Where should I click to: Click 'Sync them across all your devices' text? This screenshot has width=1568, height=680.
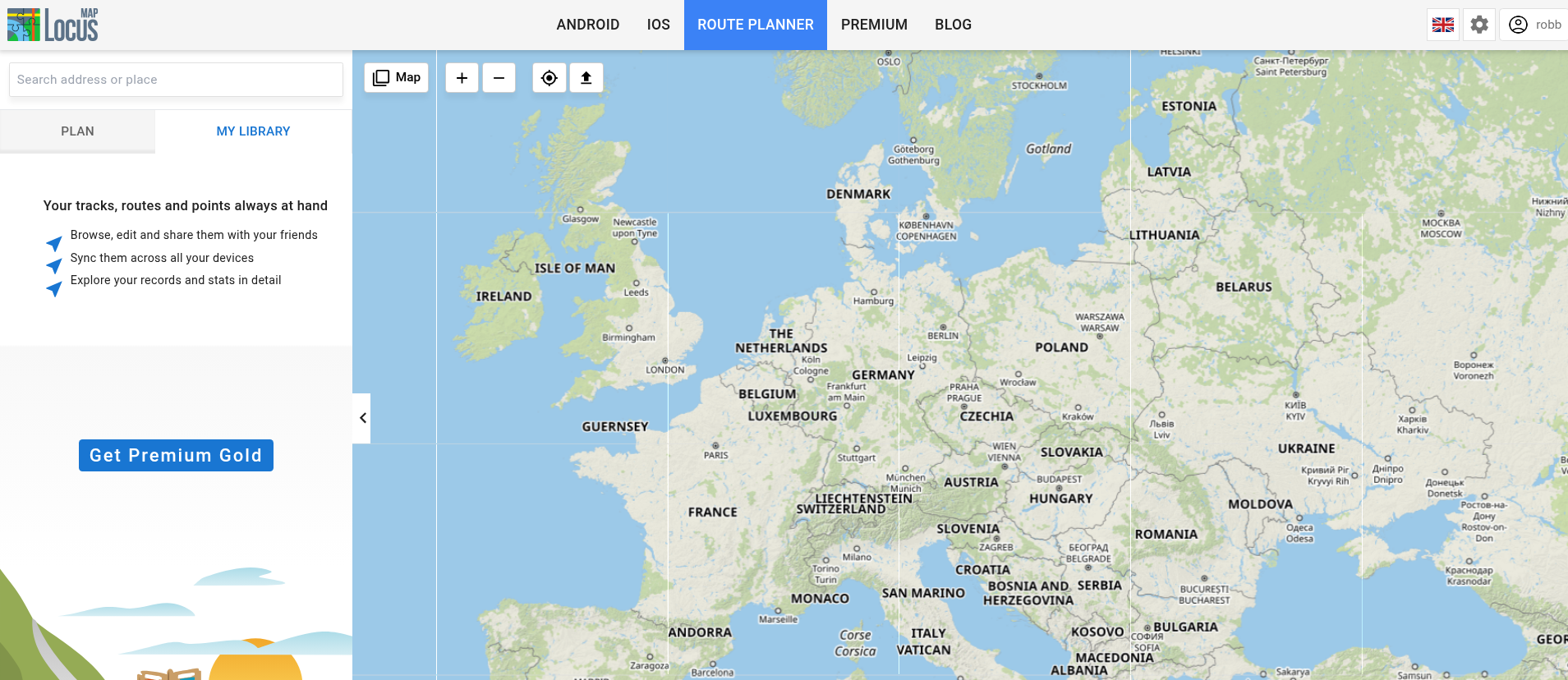tap(162, 258)
